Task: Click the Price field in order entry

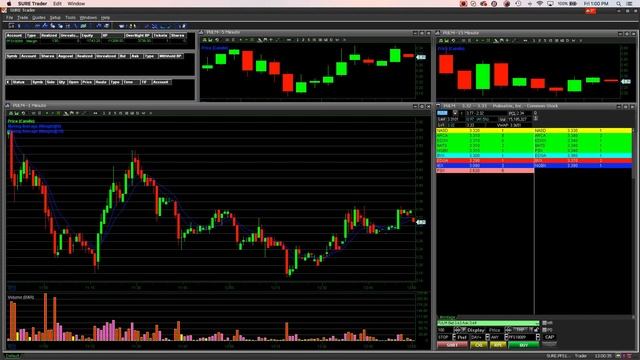Action: click(496, 330)
